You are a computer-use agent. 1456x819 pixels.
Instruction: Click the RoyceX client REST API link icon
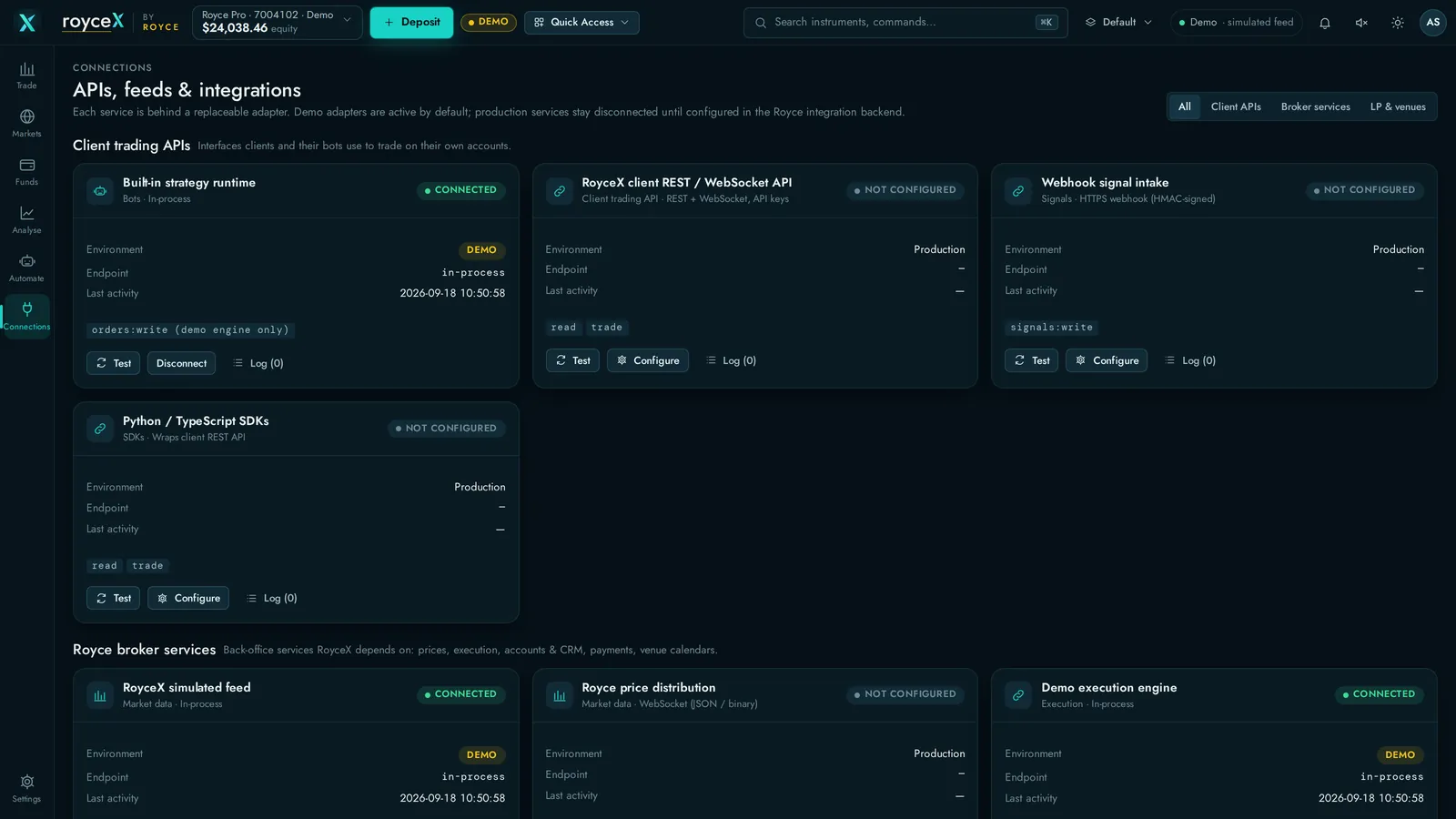pos(560,191)
